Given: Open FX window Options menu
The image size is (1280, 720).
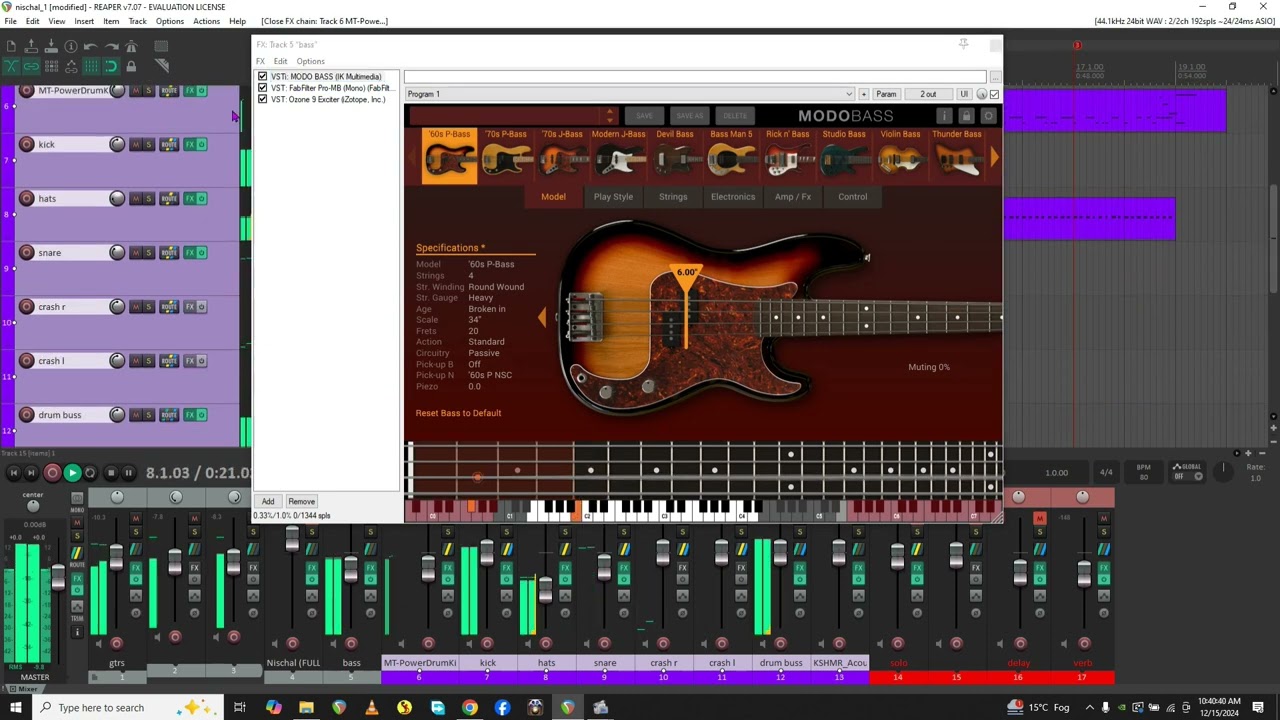Looking at the screenshot, I should click(310, 61).
